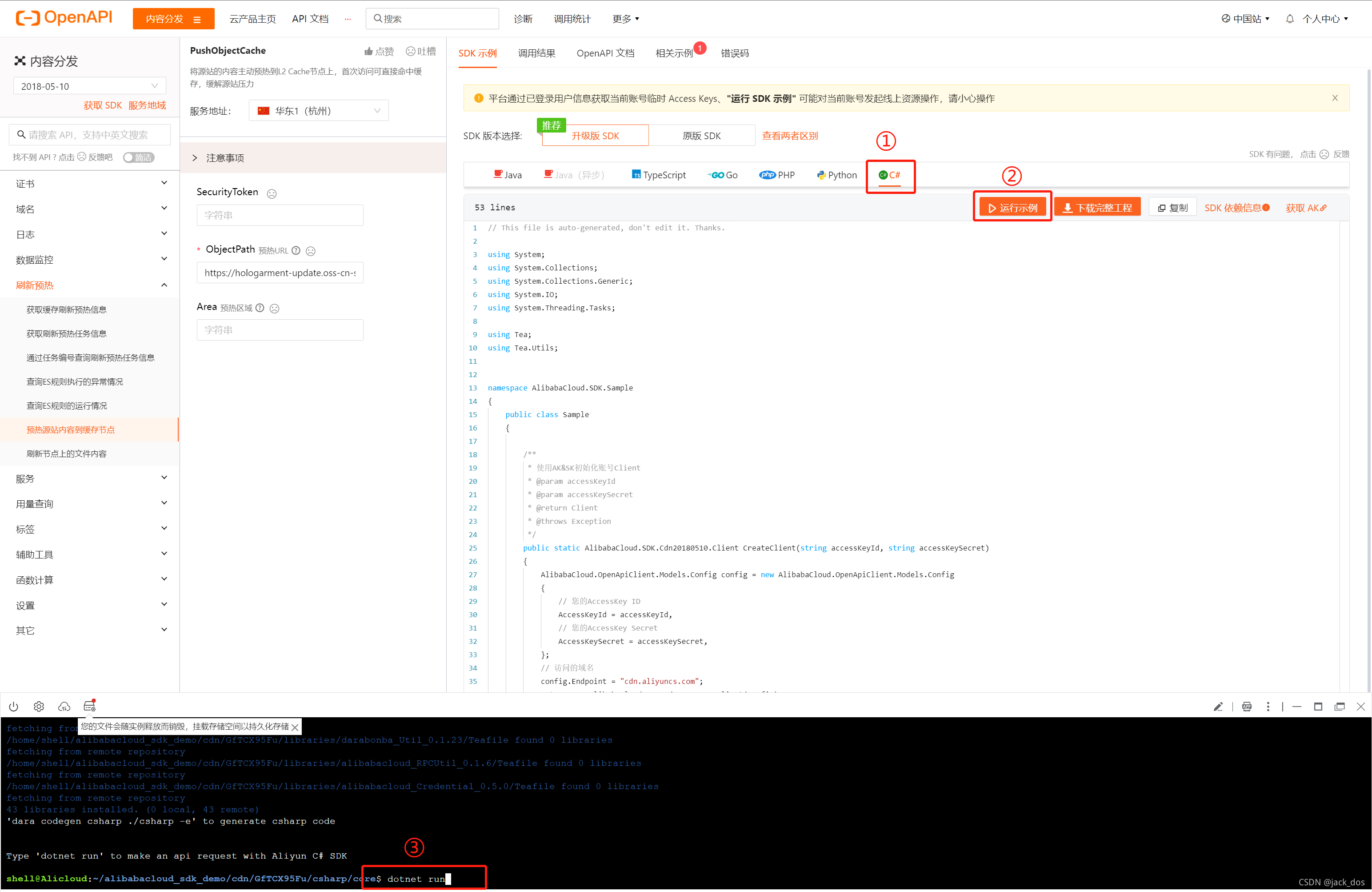Open the terminal settings gear icon
This screenshot has height=892, width=1372.
tap(39, 706)
